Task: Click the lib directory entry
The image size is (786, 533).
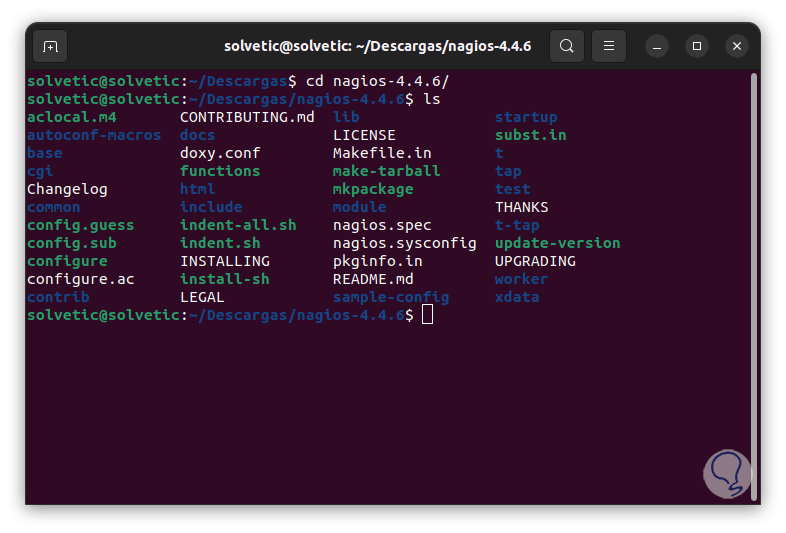Action: [346, 117]
